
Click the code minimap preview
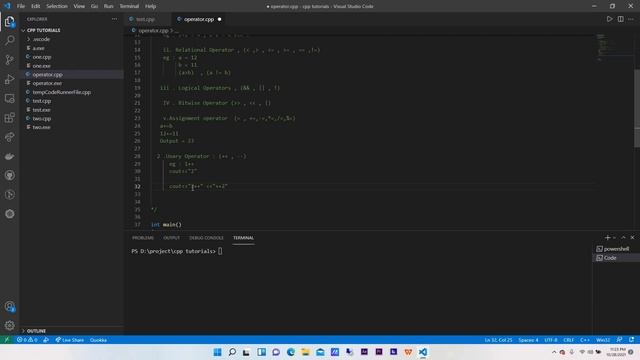(x=614, y=48)
